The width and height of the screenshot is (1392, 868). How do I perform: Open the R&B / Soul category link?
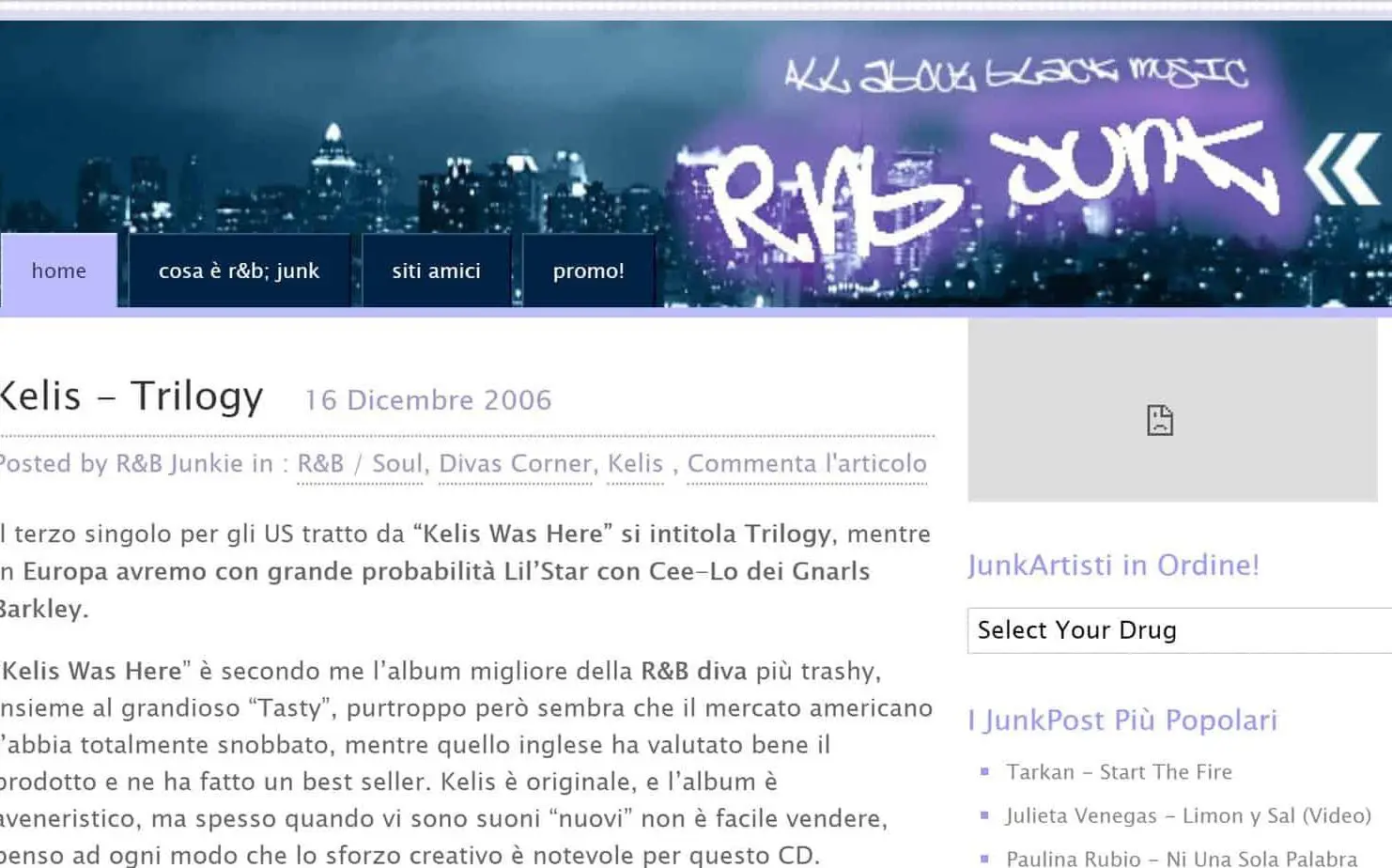[360, 464]
